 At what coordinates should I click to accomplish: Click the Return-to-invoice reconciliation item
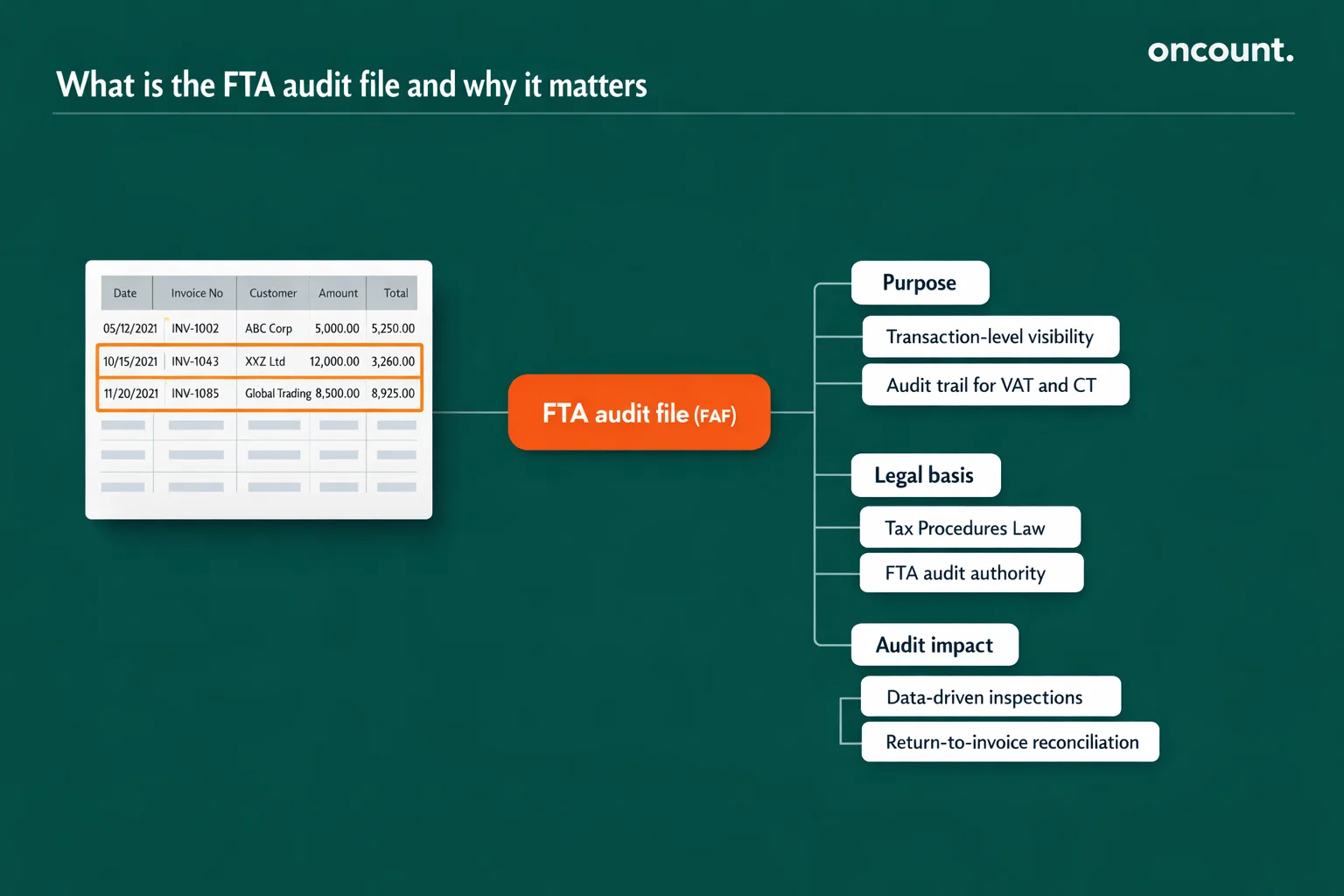1012,741
